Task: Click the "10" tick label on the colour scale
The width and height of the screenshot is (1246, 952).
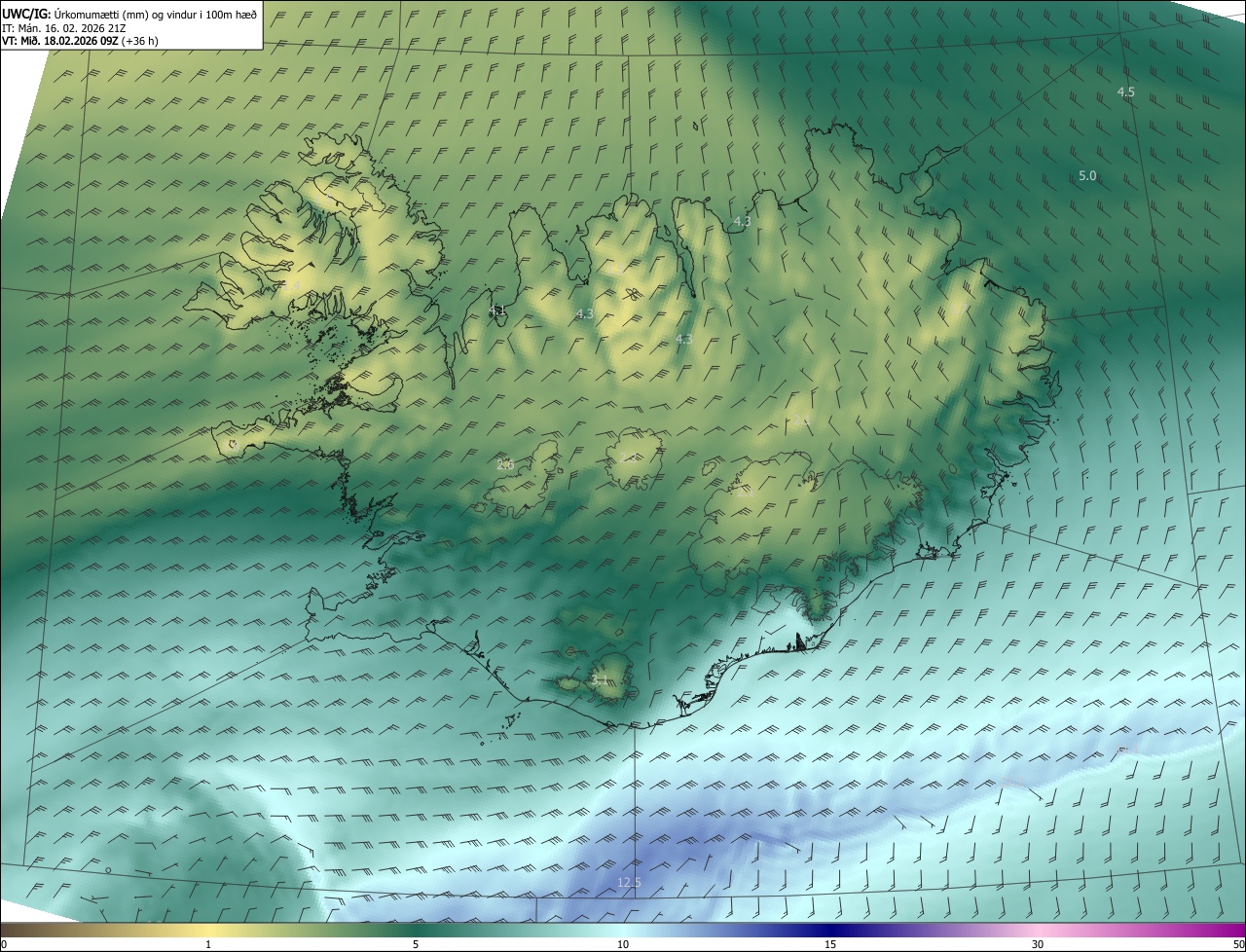Action: [623, 945]
